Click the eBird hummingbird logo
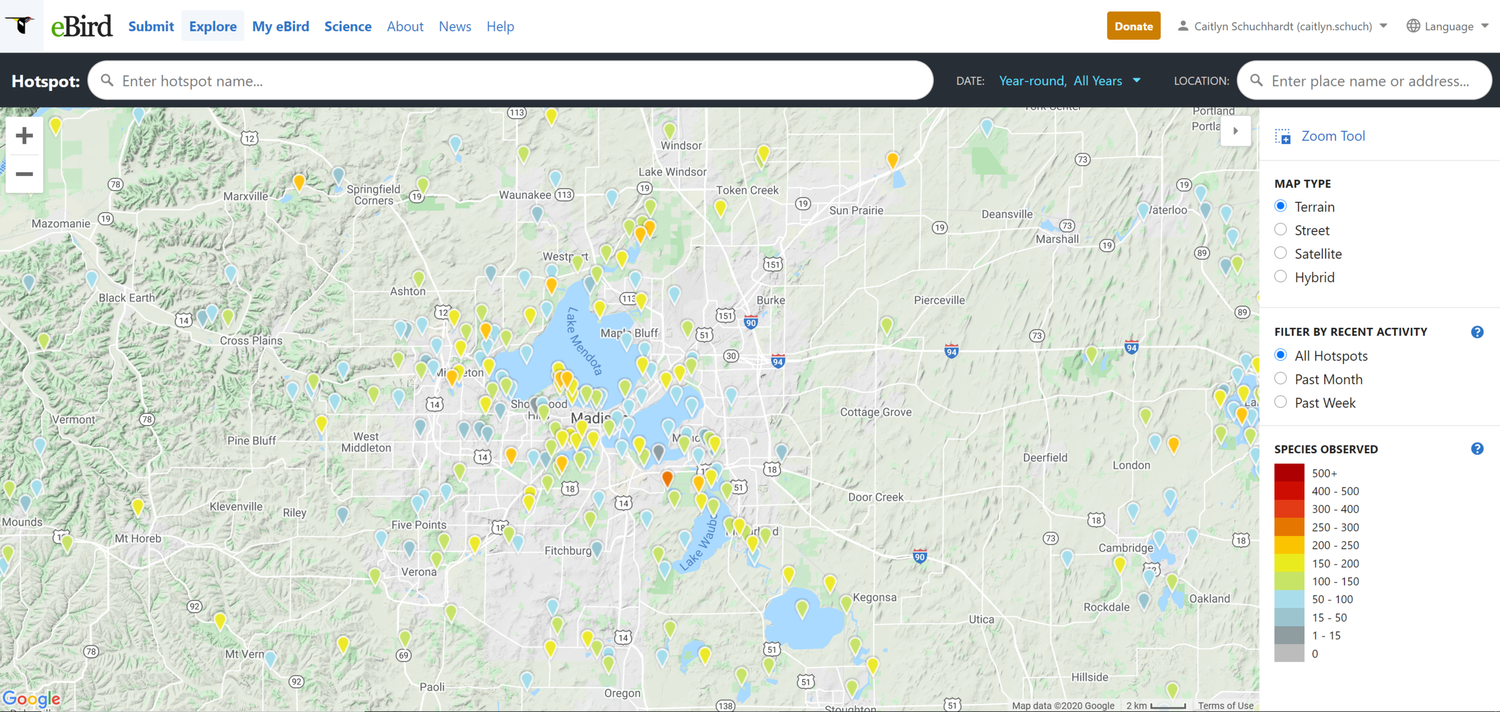 point(21,25)
